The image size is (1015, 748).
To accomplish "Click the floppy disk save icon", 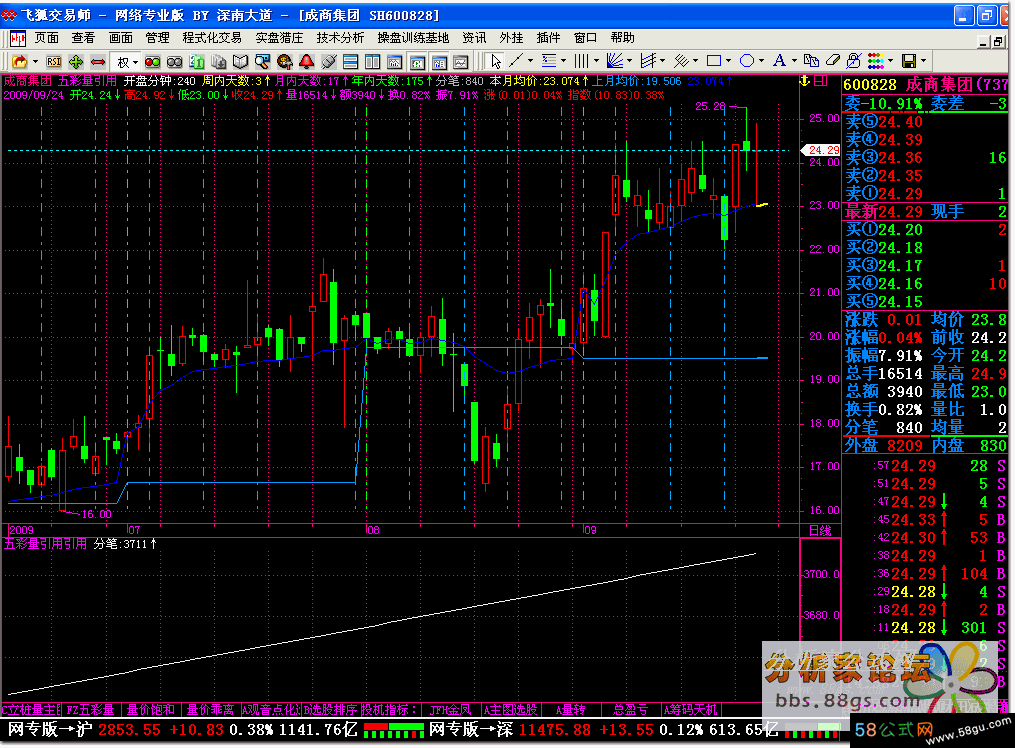I will click(909, 61).
